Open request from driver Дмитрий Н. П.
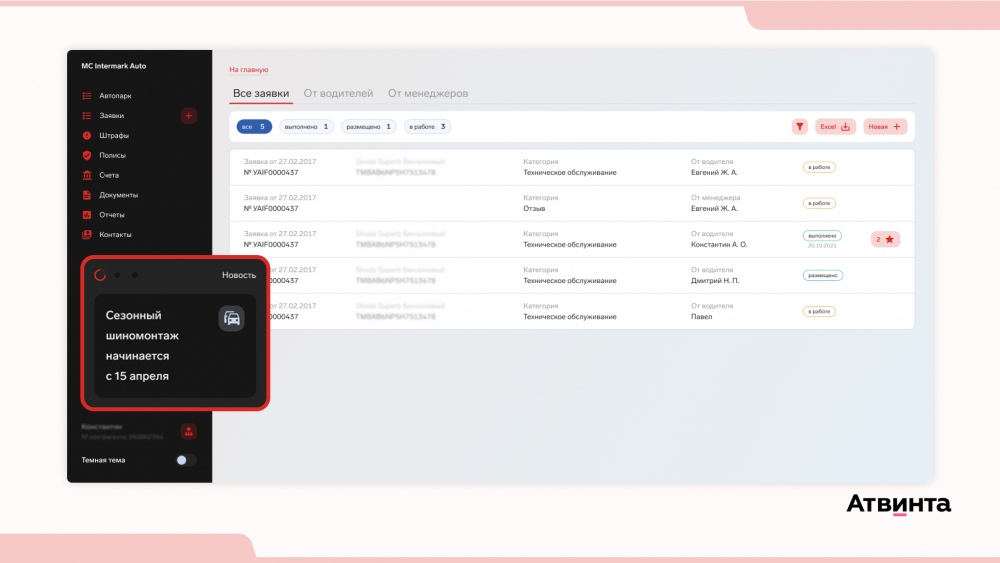Screen dimensions: 1000x563 coord(571,275)
